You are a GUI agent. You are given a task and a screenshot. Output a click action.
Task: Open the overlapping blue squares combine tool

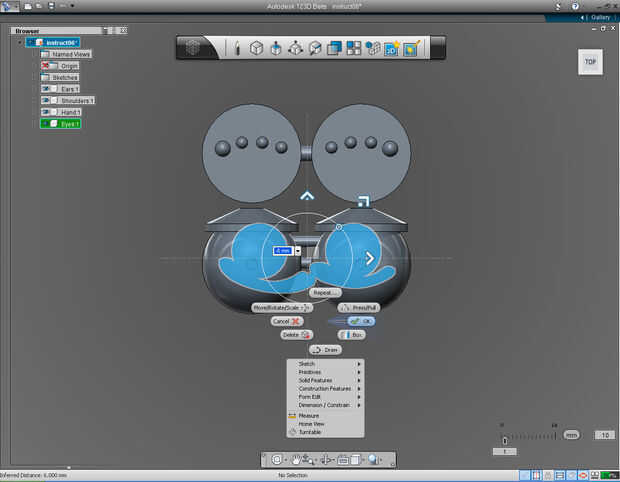[x=334, y=48]
